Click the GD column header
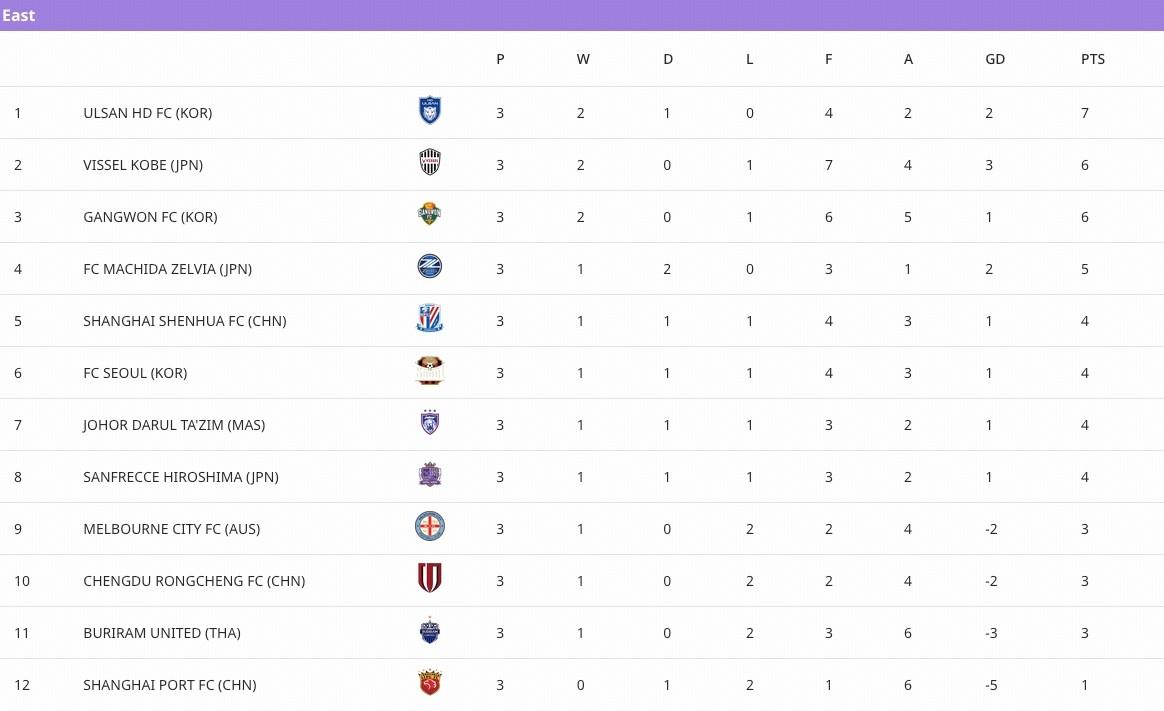 click(x=995, y=59)
